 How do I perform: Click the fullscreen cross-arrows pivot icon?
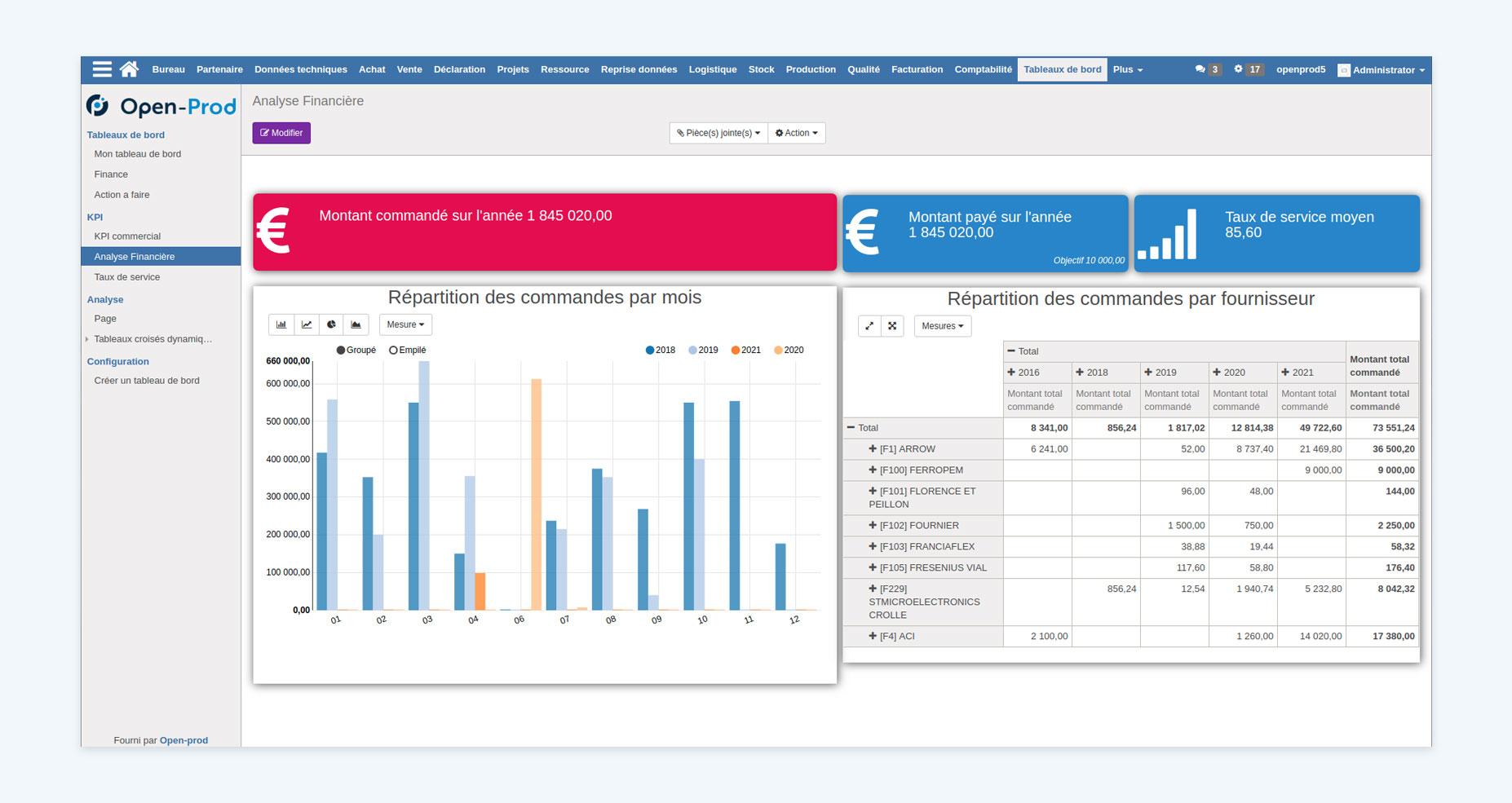tap(892, 326)
